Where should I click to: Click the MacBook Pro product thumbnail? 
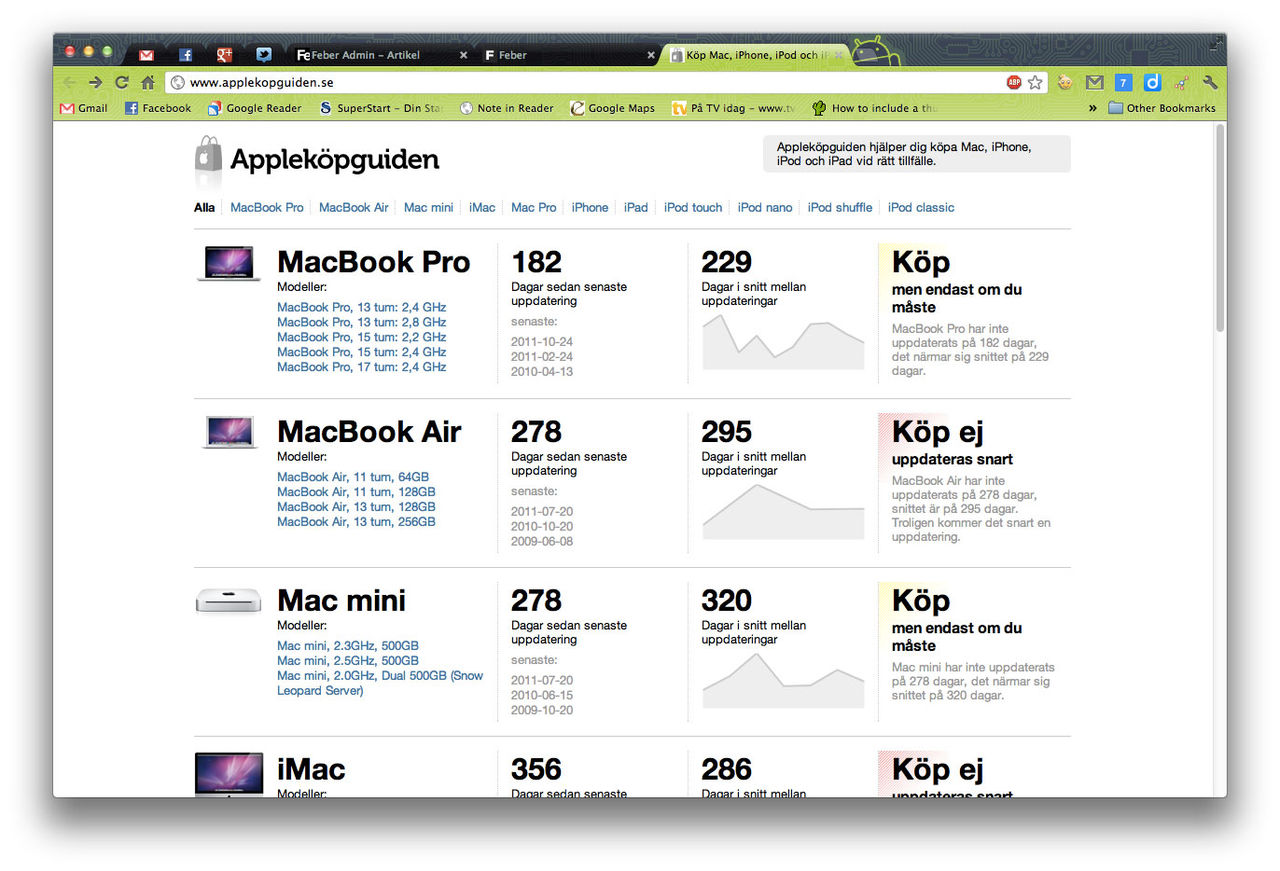(229, 263)
